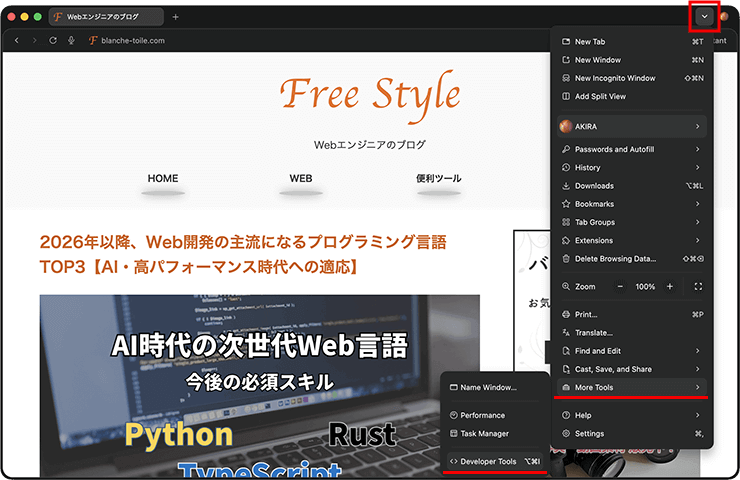Reload the page with the refresh icon

click(x=53, y=41)
